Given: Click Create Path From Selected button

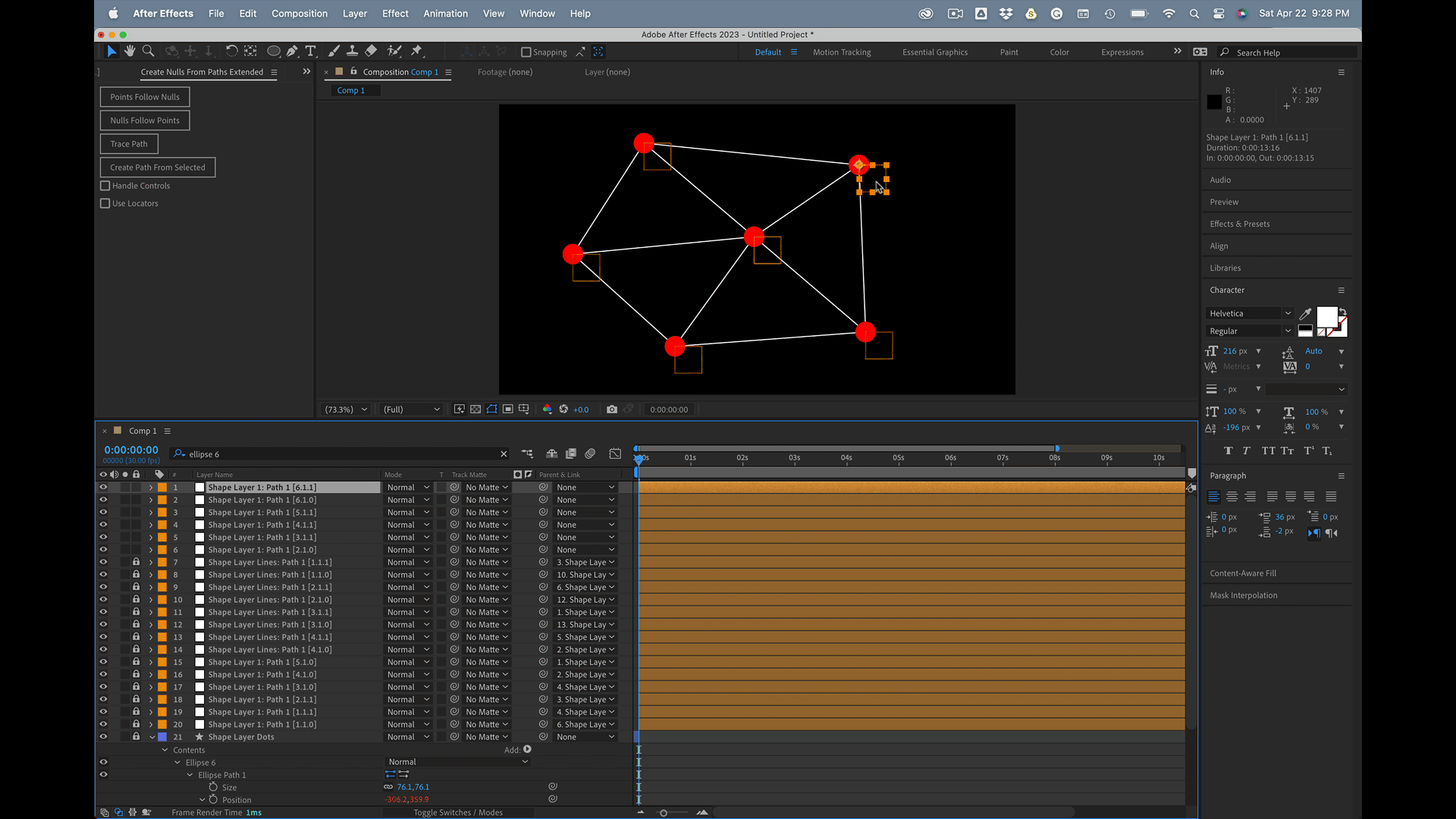Looking at the screenshot, I should click(158, 168).
